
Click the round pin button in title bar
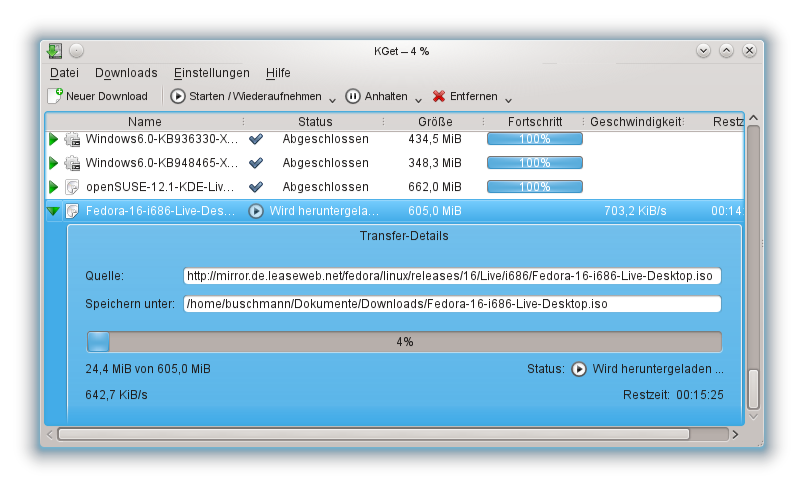point(76,51)
